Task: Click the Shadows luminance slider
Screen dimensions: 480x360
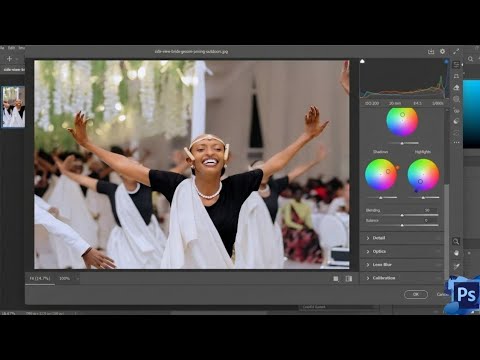Action: 381,198
